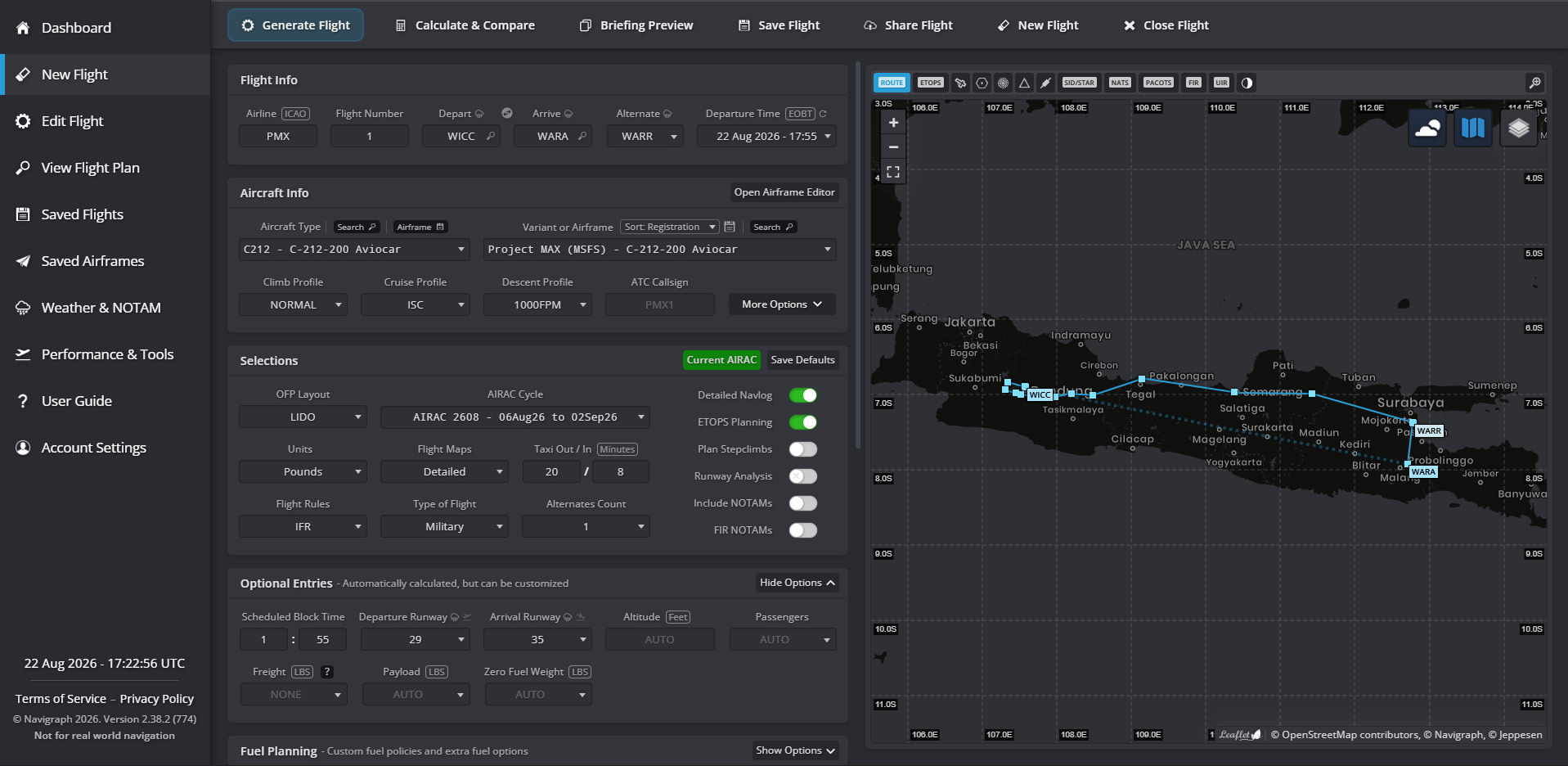Expand Fuel Planning Show Options
Viewport: 1568px width, 766px height.
coord(795,750)
